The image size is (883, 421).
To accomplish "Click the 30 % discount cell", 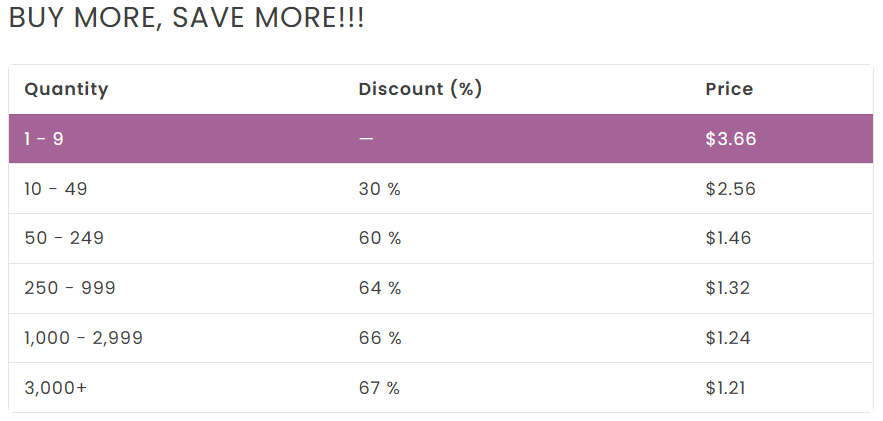I will click(379, 188).
